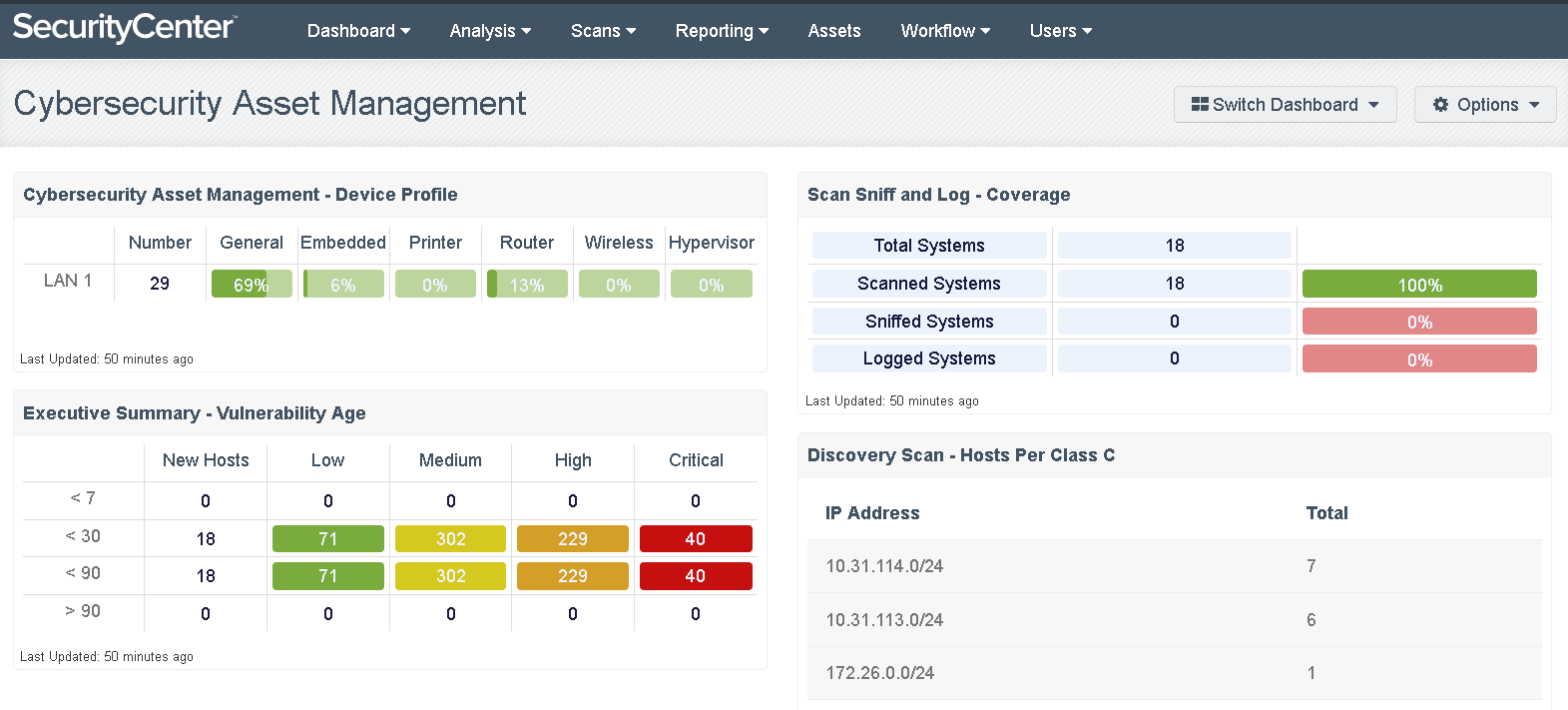Click the Wireless 0% cell

pyautogui.click(x=619, y=285)
